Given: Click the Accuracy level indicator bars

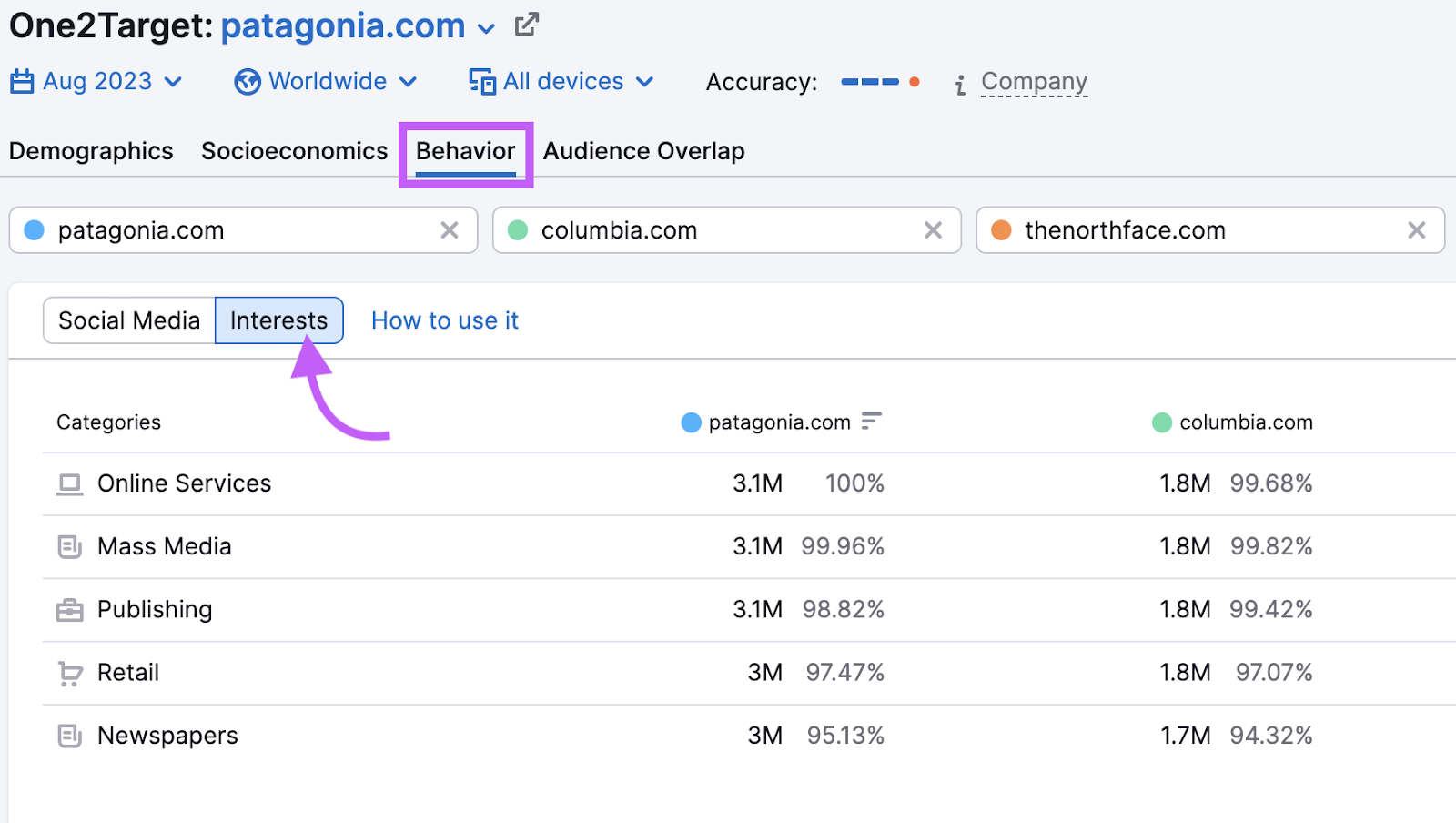Looking at the screenshot, I should point(880,82).
